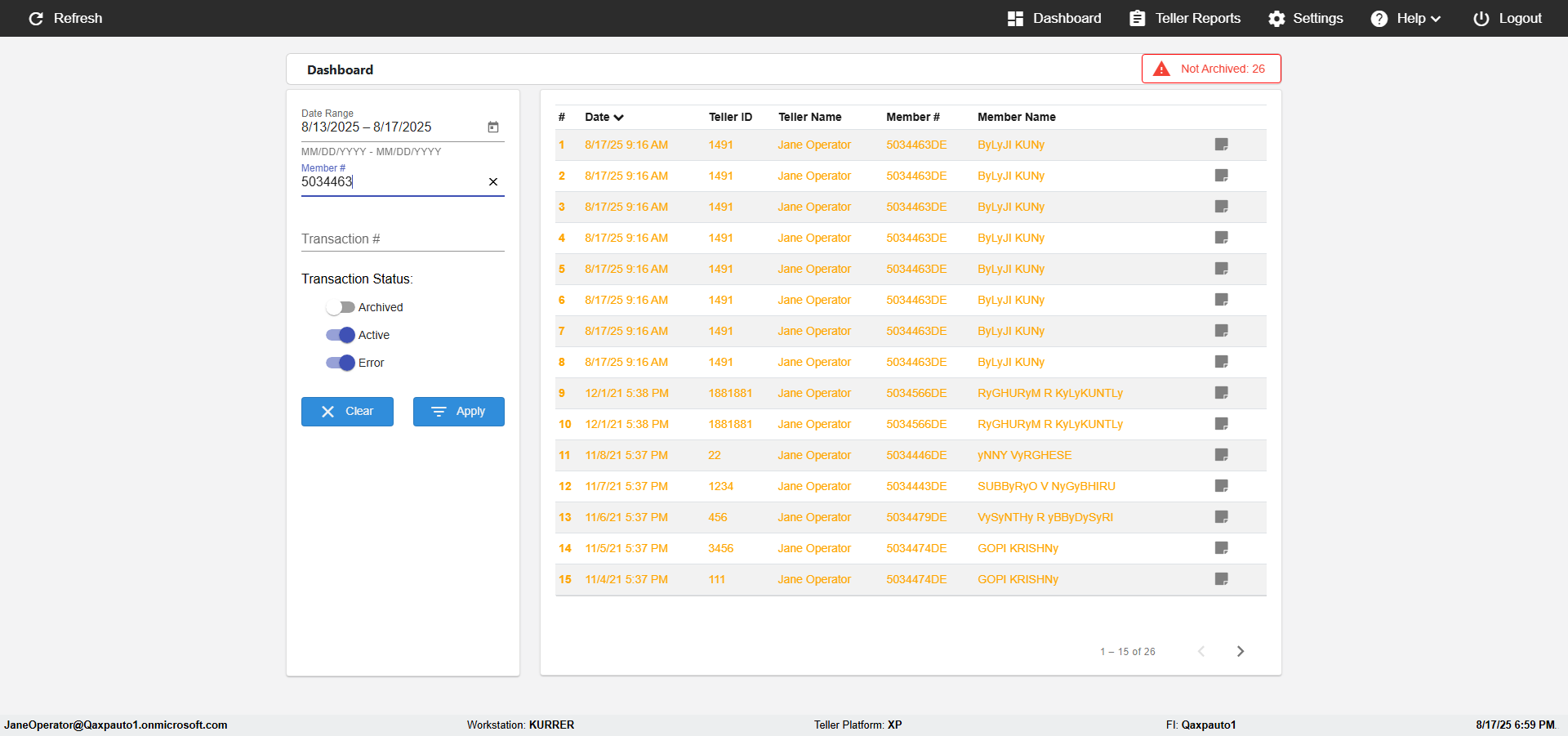Open Settings from the gear icon
This screenshot has height=736, width=1568.
pos(1276,18)
